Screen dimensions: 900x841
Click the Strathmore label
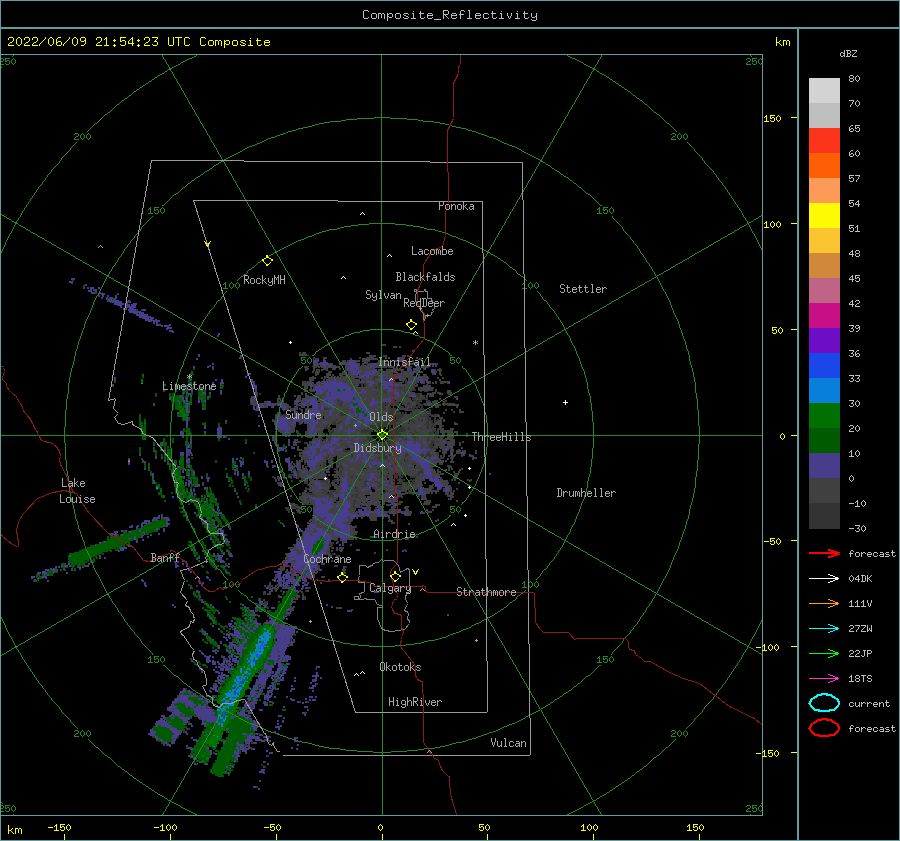point(486,592)
